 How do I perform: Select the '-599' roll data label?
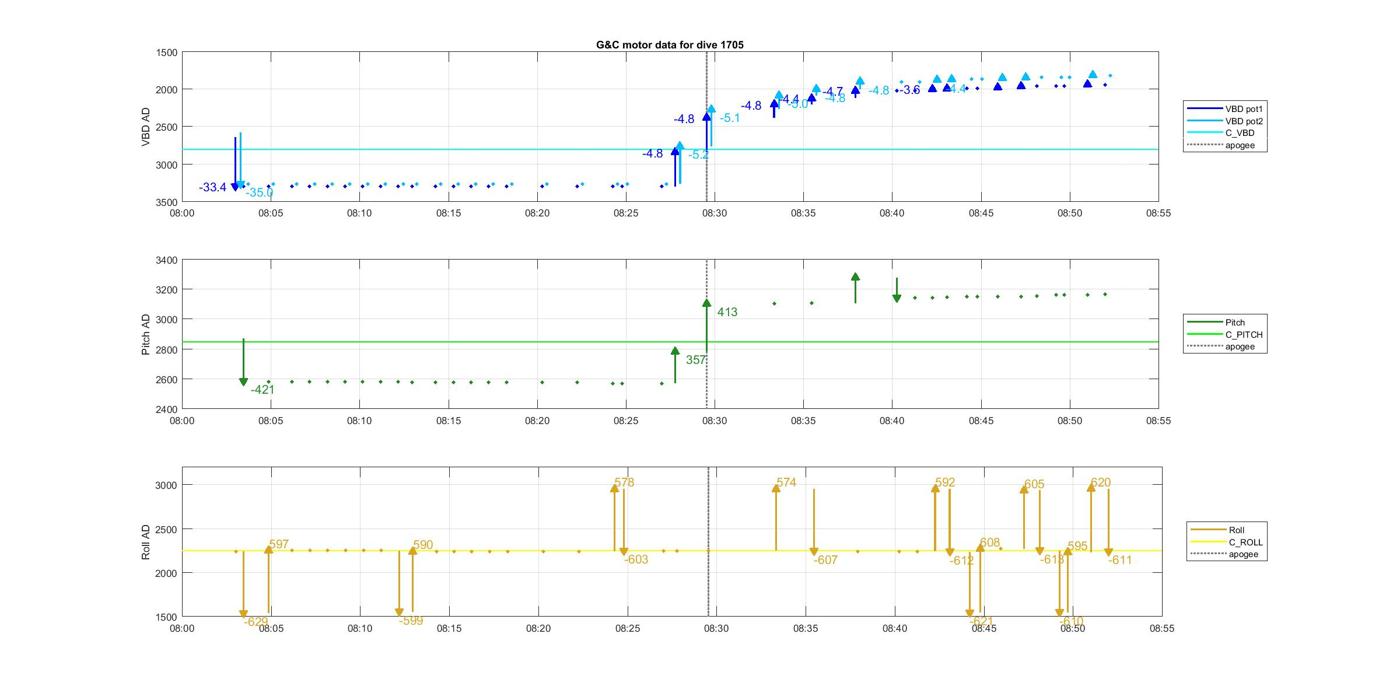coord(411,622)
